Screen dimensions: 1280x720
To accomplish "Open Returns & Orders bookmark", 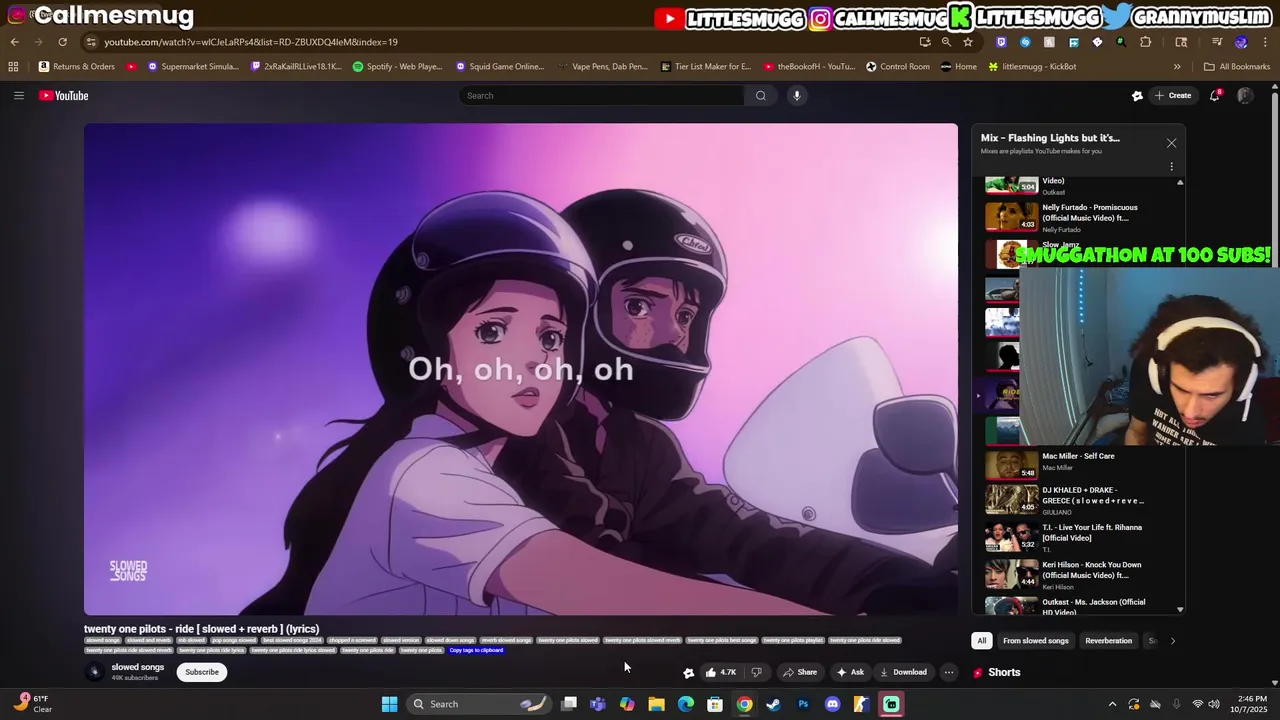I will click(x=77, y=67).
